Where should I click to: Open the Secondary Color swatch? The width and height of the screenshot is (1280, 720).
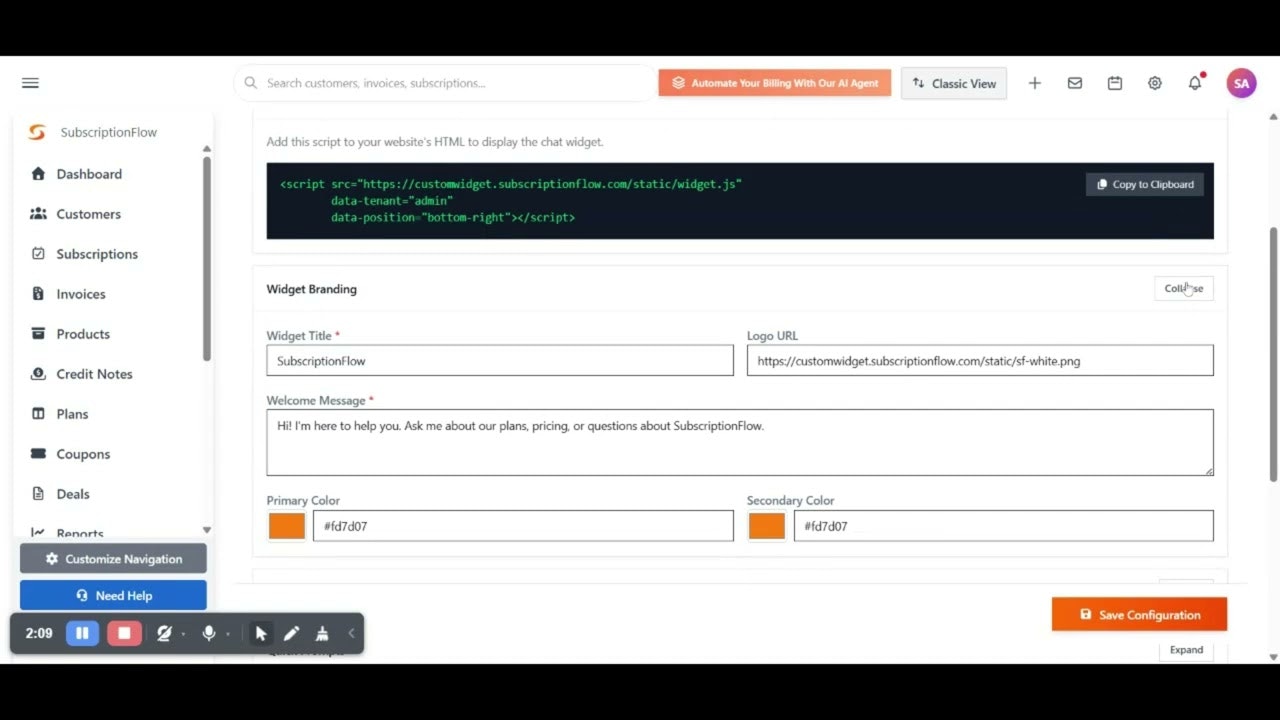(767, 526)
